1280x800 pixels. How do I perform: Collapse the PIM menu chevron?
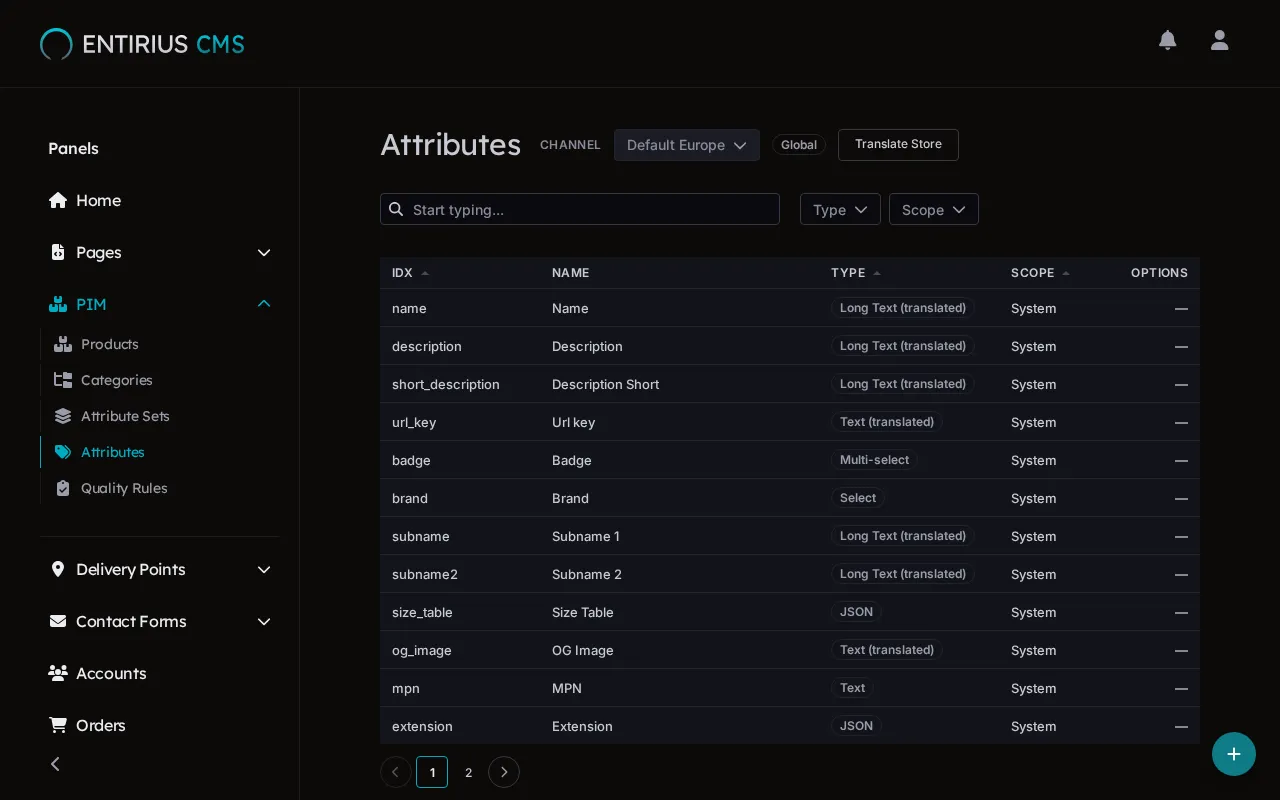(264, 304)
